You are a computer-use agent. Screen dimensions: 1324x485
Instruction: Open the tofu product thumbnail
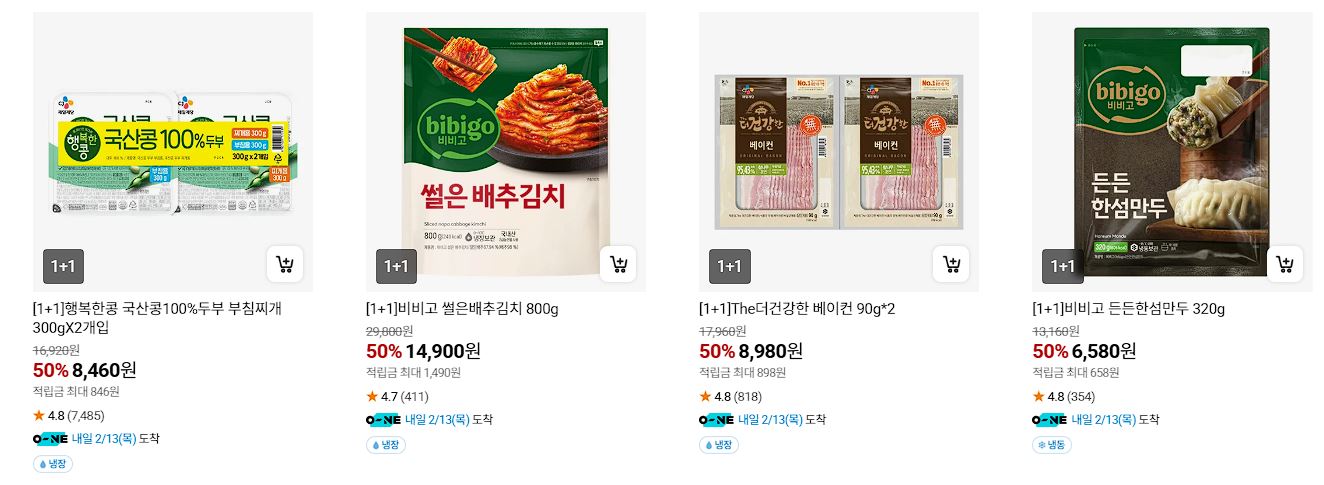pos(173,152)
